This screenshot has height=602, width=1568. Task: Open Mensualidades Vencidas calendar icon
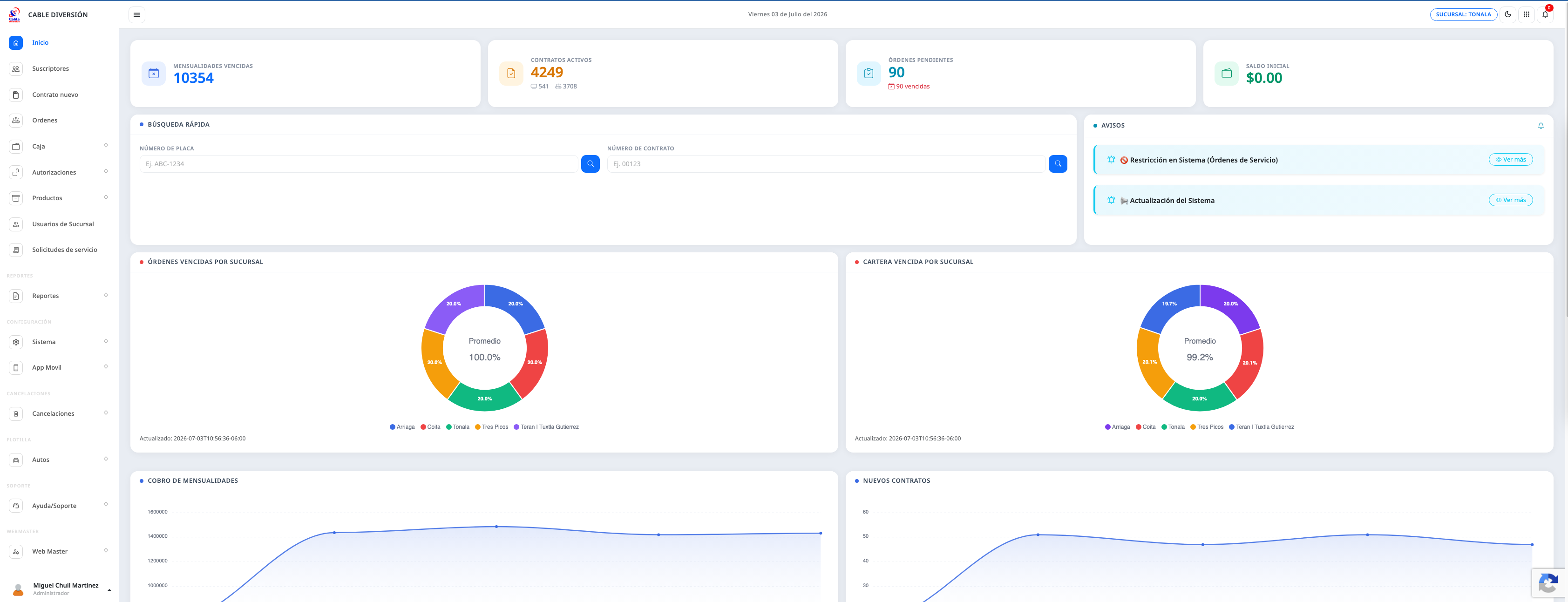pos(153,74)
